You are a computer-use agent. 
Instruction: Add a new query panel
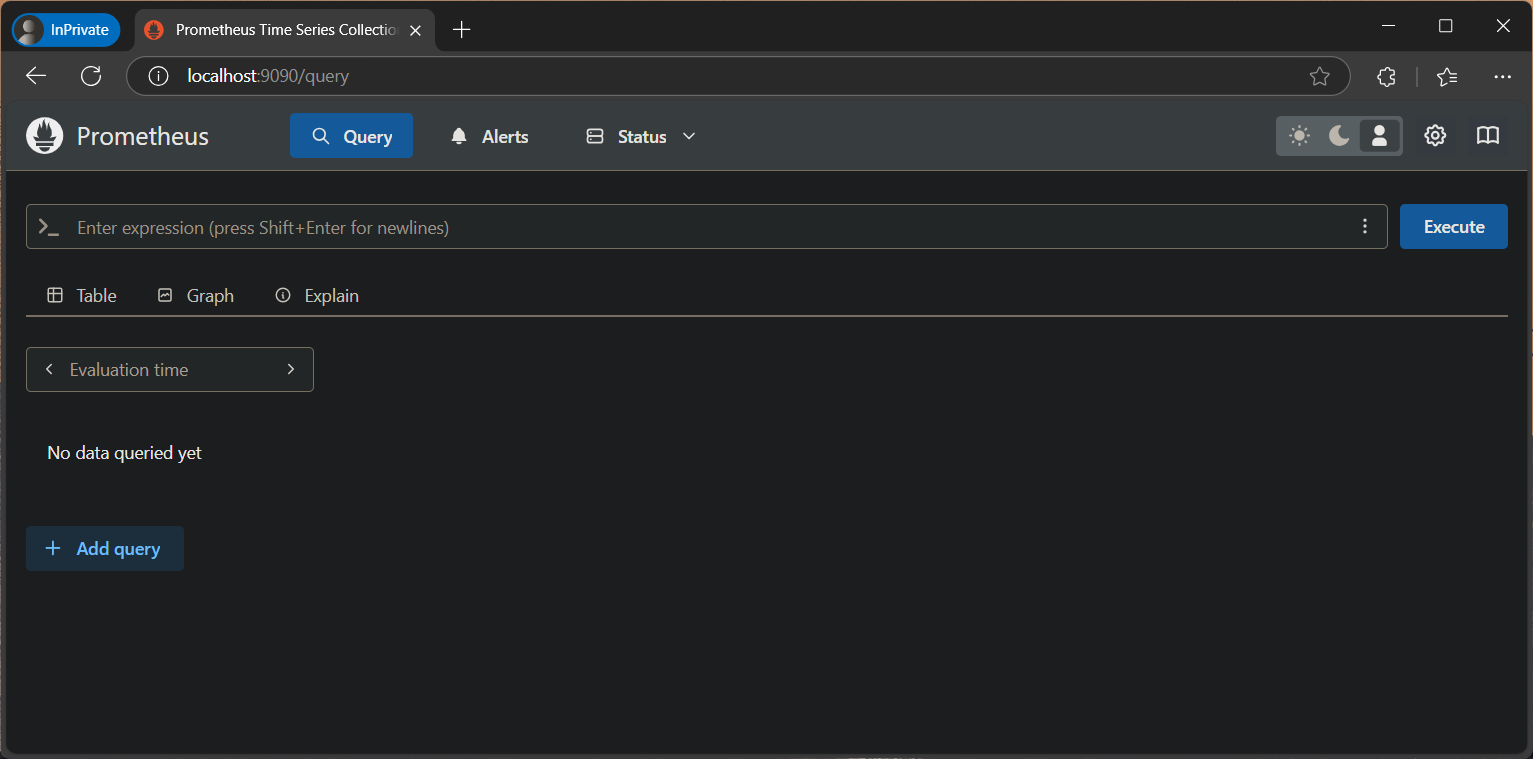(x=105, y=549)
